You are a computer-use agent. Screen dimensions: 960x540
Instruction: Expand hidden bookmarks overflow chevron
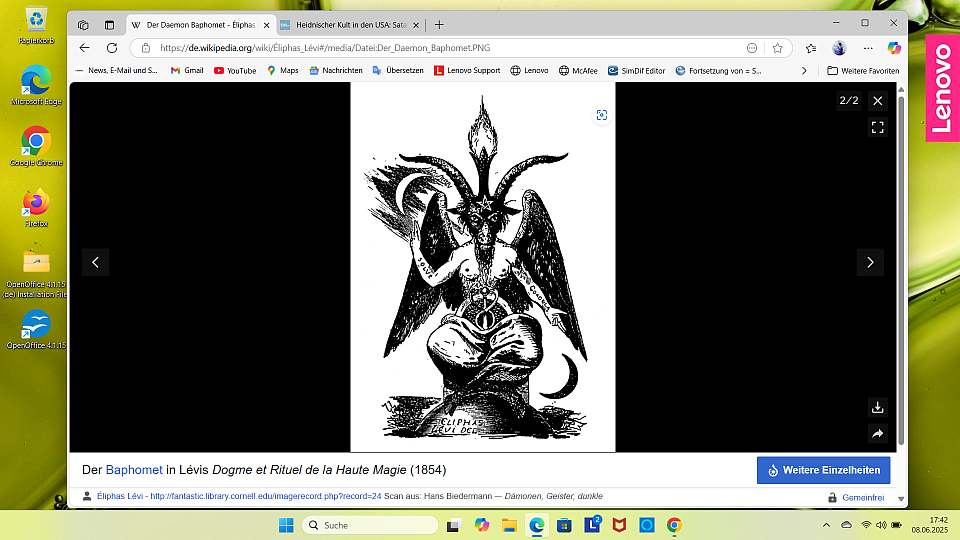(804, 70)
